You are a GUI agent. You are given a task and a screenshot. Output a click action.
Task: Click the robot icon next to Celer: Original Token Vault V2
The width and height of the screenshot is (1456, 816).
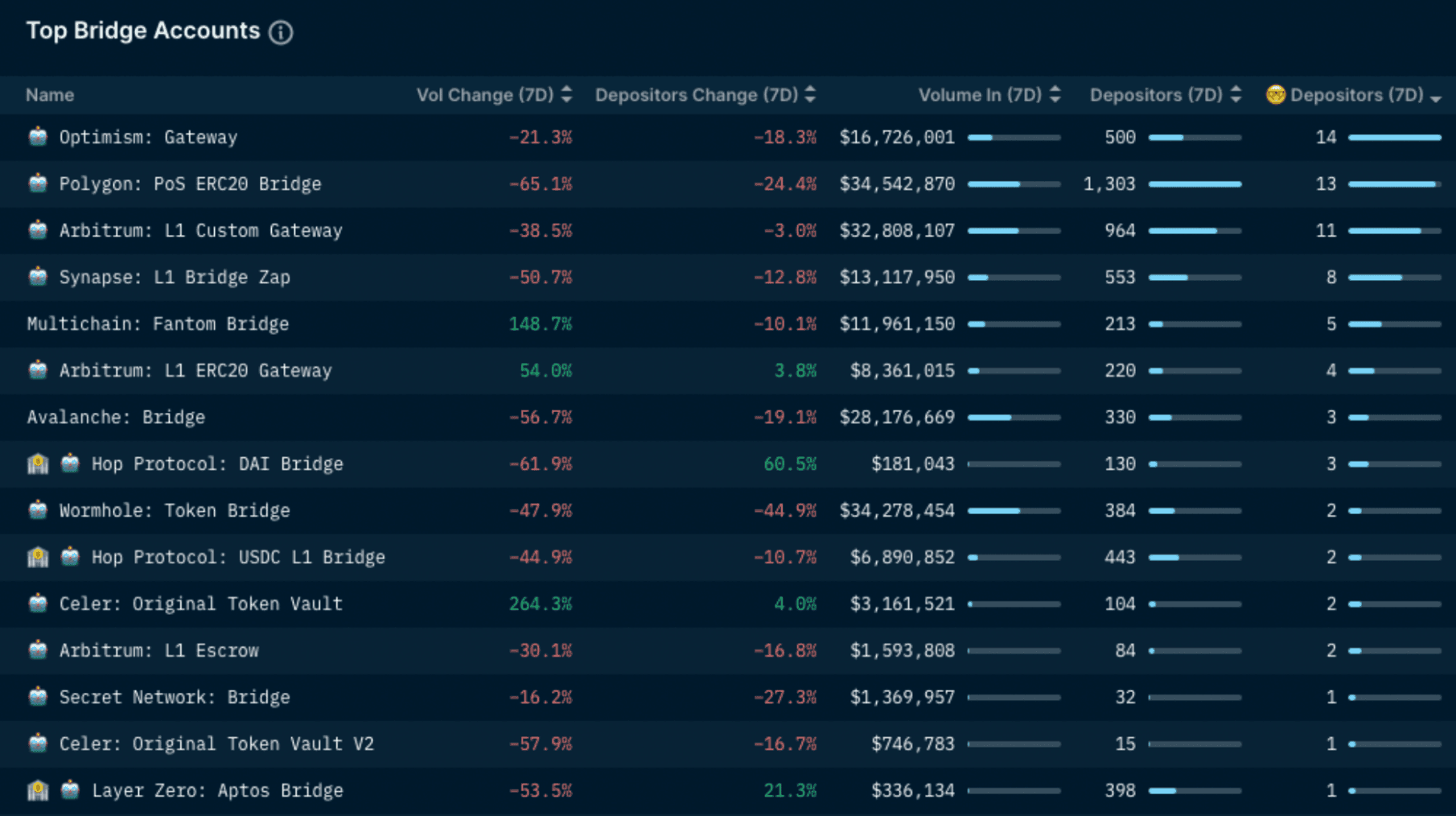coord(38,744)
